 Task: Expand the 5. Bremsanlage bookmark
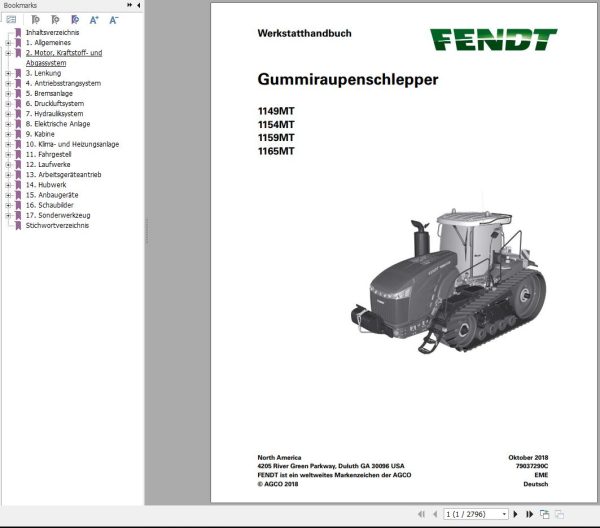(8, 93)
